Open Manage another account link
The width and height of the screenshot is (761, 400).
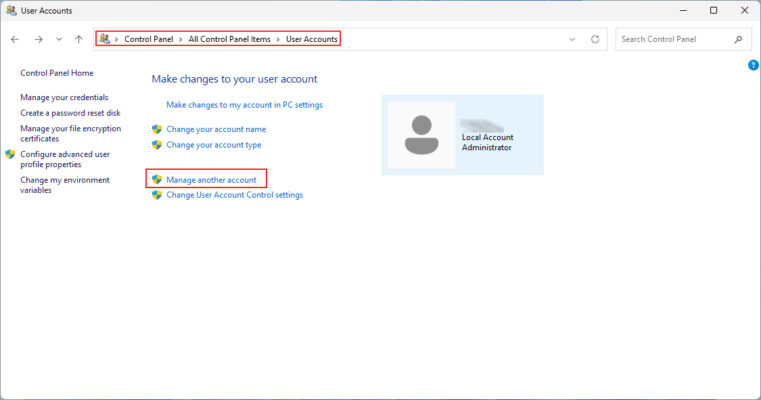pyautogui.click(x=211, y=179)
